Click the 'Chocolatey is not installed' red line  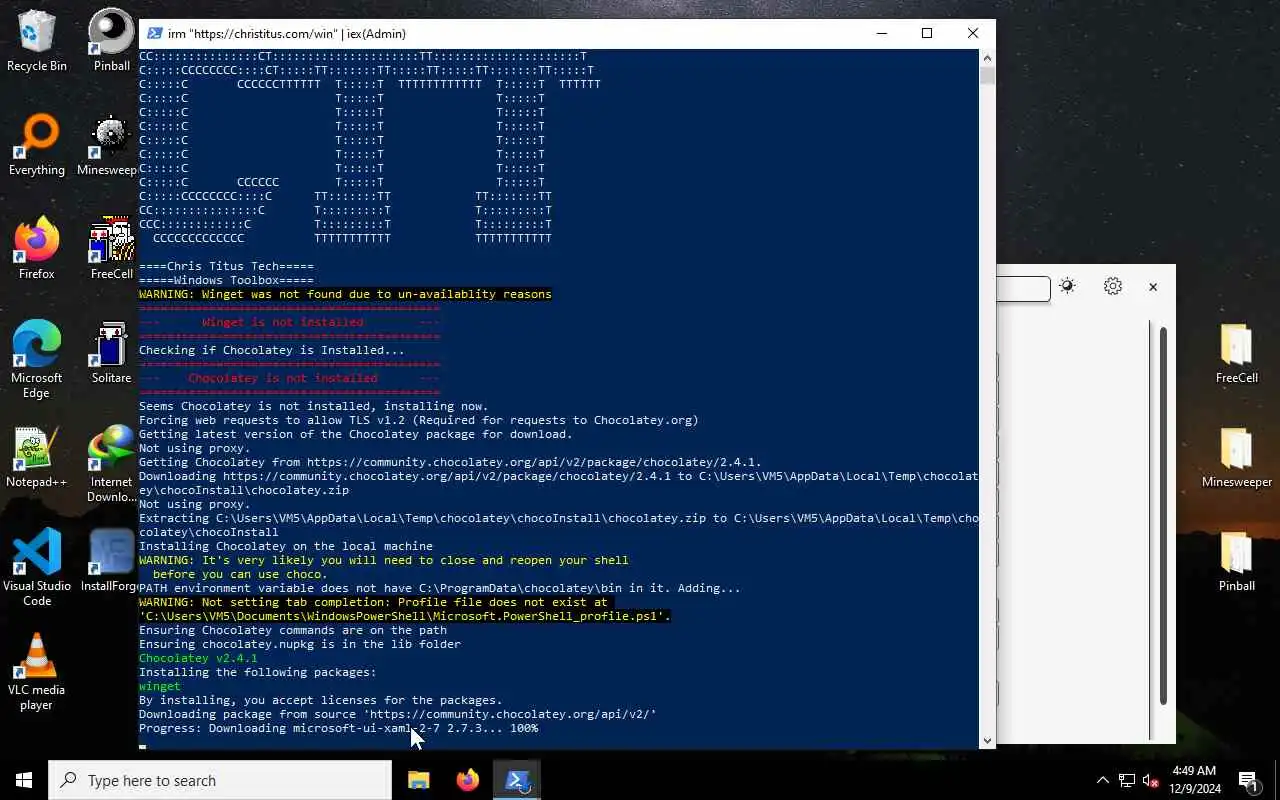tap(289, 378)
